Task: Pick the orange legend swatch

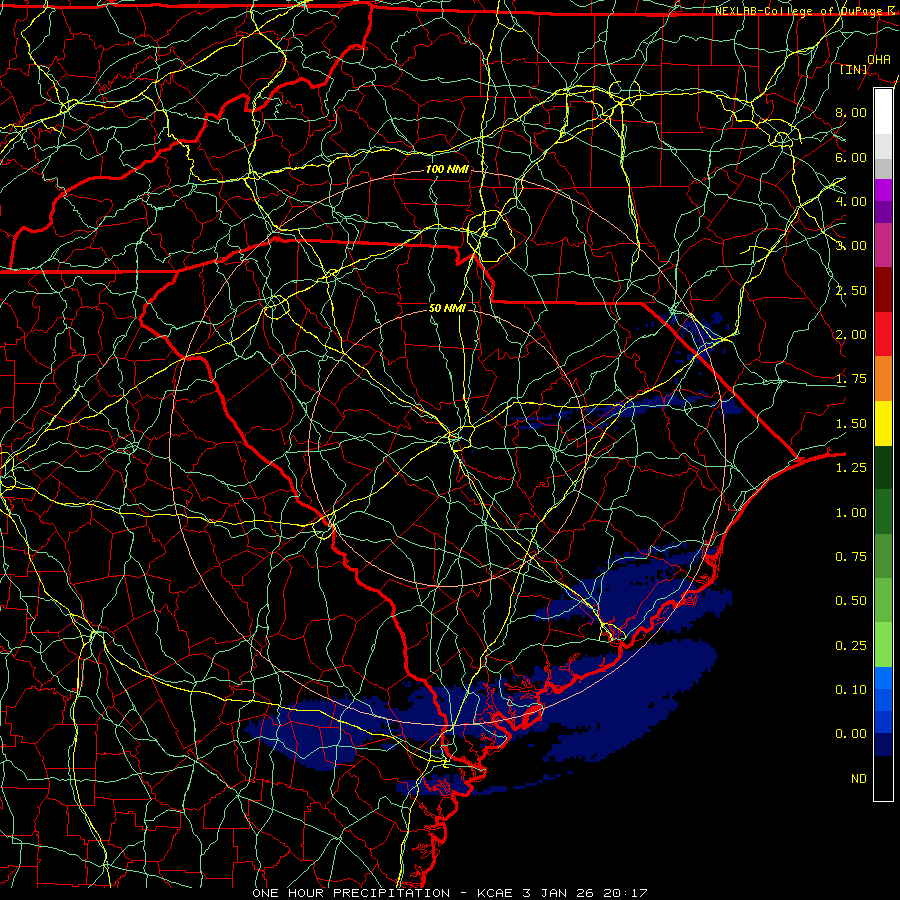Action: [x=883, y=379]
